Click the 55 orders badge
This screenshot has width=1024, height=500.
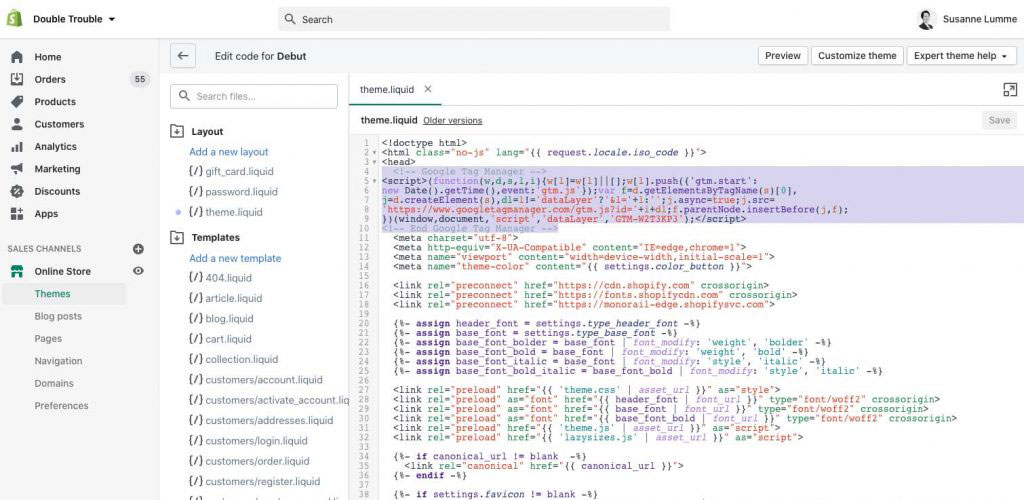(x=139, y=80)
